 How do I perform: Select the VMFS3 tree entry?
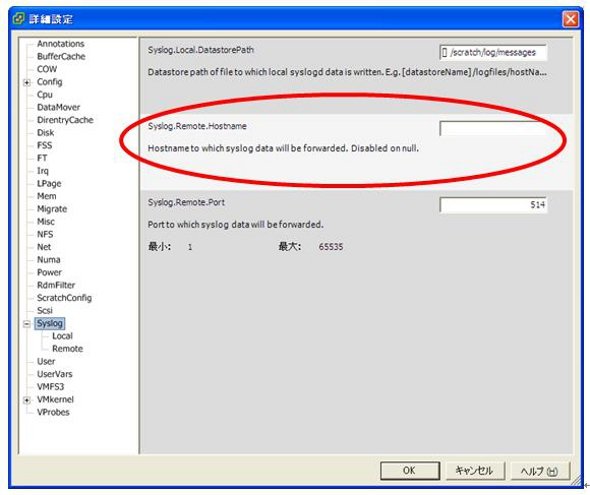point(50,387)
